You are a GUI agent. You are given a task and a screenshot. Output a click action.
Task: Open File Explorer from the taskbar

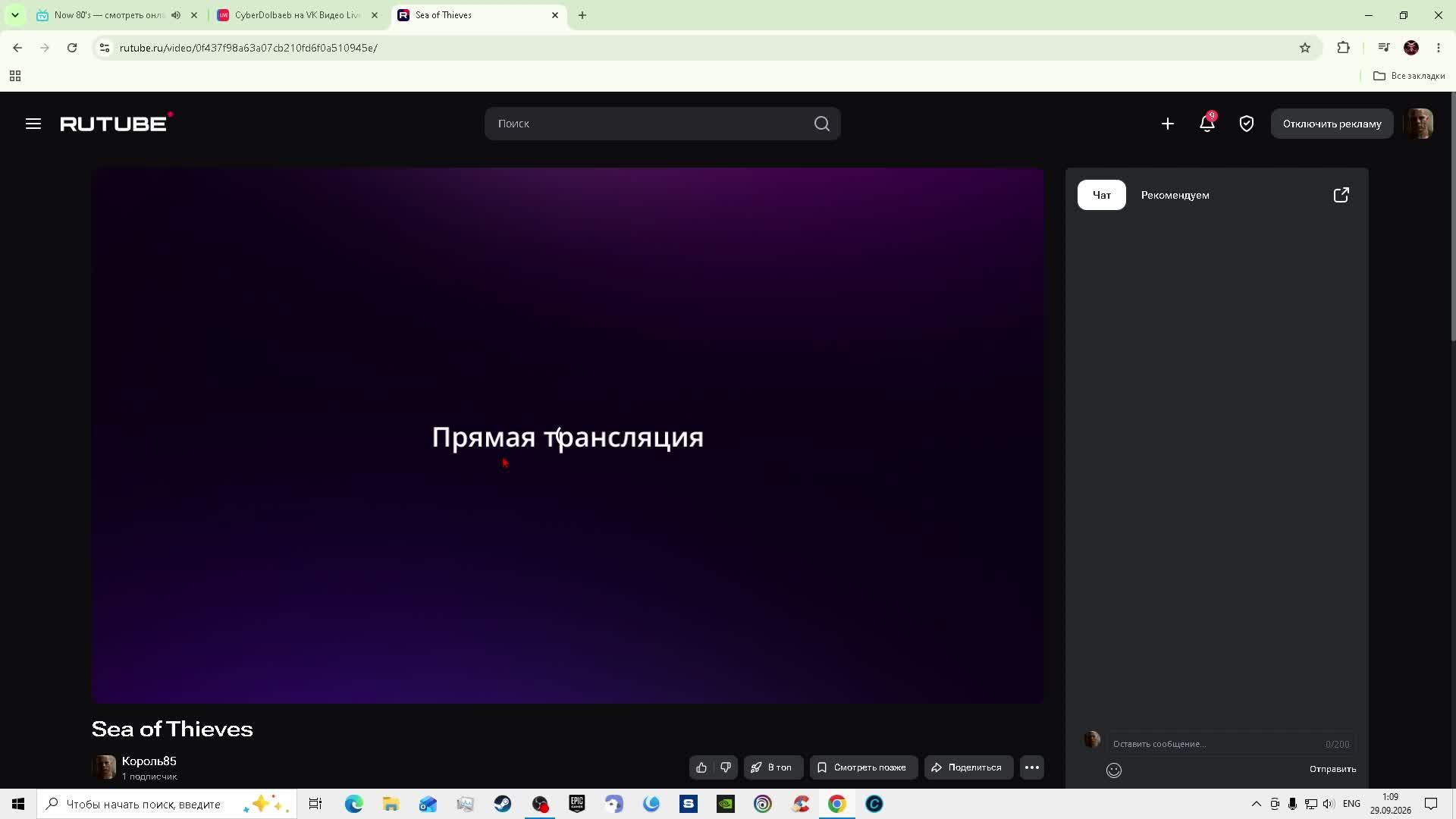pyautogui.click(x=391, y=804)
